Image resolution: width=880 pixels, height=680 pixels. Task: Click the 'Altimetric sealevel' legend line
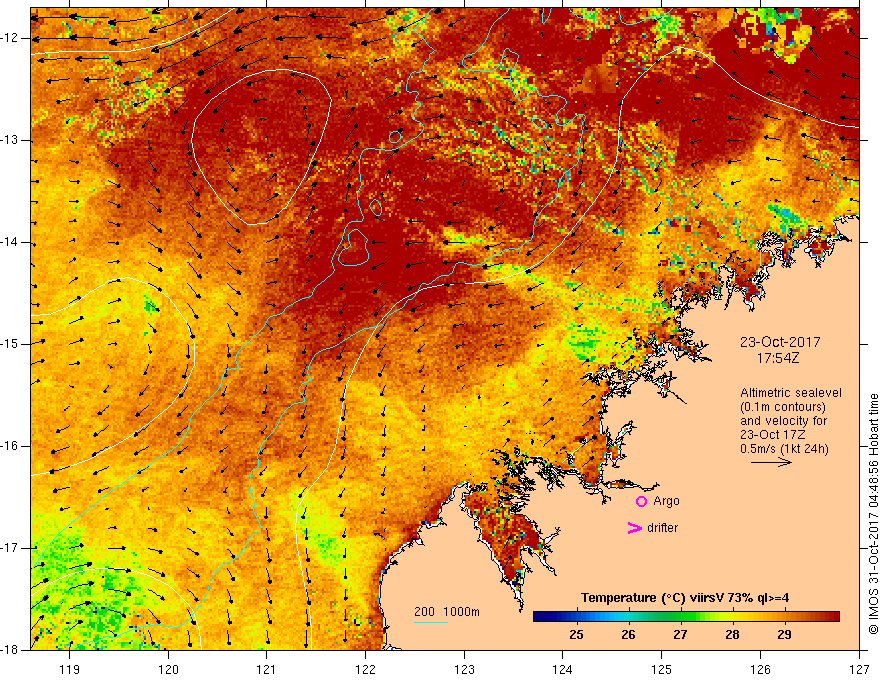791,393
